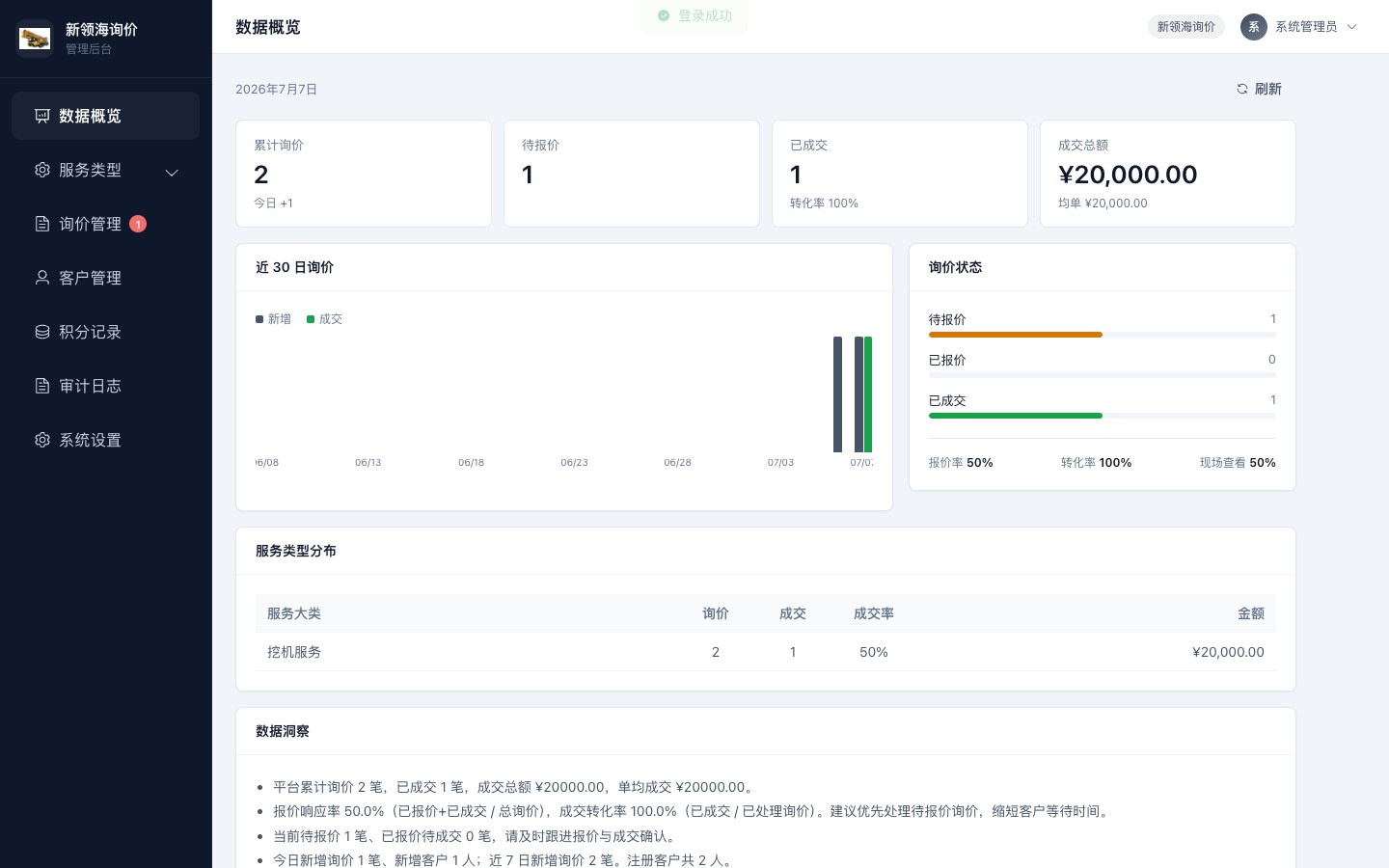
Task: Click the 服务类型 gear icon
Action: tap(42, 170)
